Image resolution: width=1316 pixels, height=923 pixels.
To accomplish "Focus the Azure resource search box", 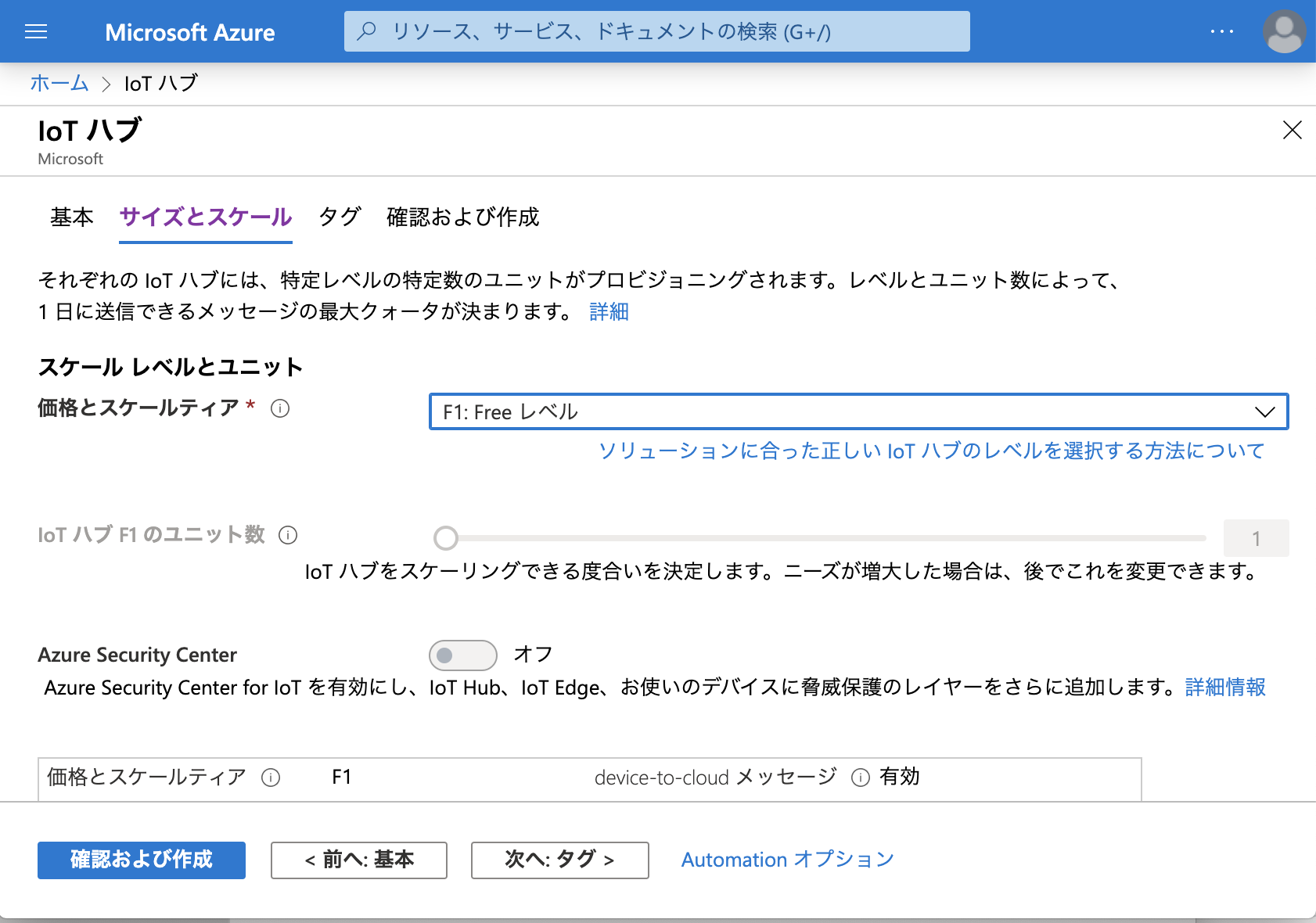I will (657, 31).
